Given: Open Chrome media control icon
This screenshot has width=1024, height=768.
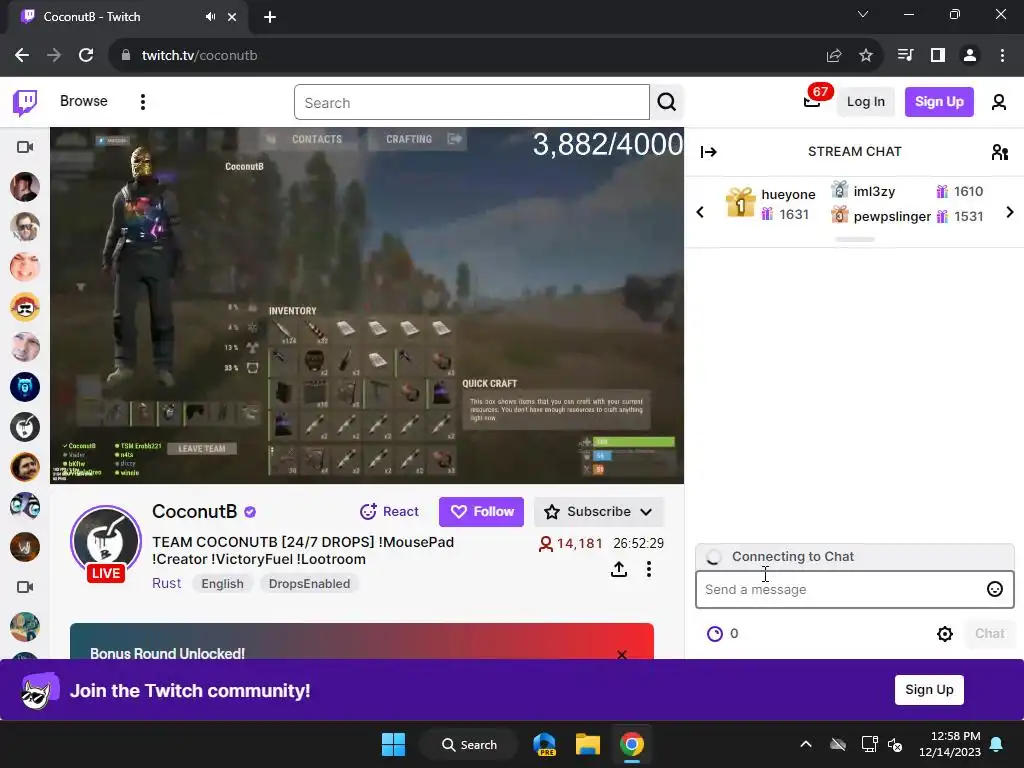Looking at the screenshot, I should [905, 56].
